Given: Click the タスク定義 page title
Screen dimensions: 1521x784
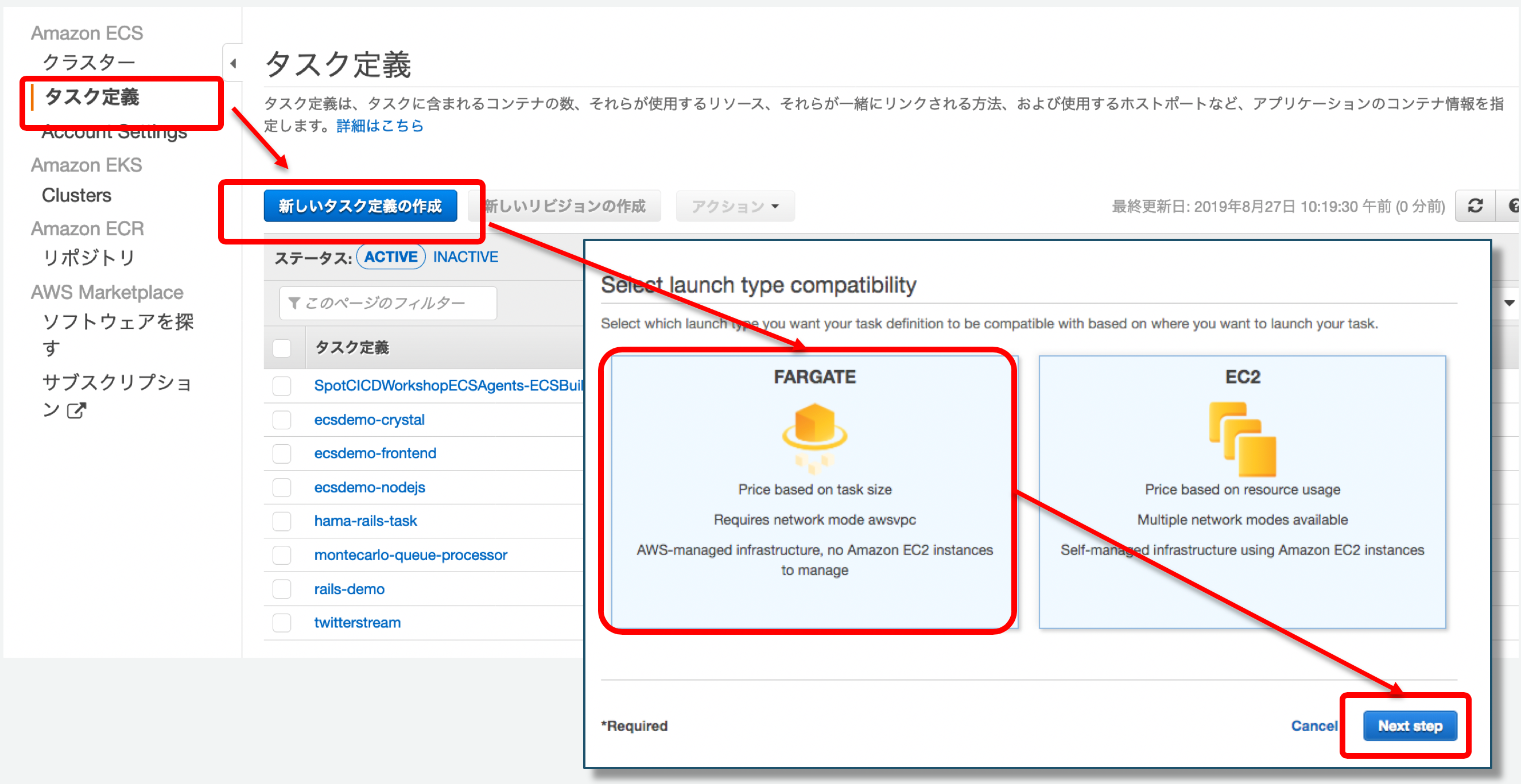Looking at the screenshot, I should 337,64.
